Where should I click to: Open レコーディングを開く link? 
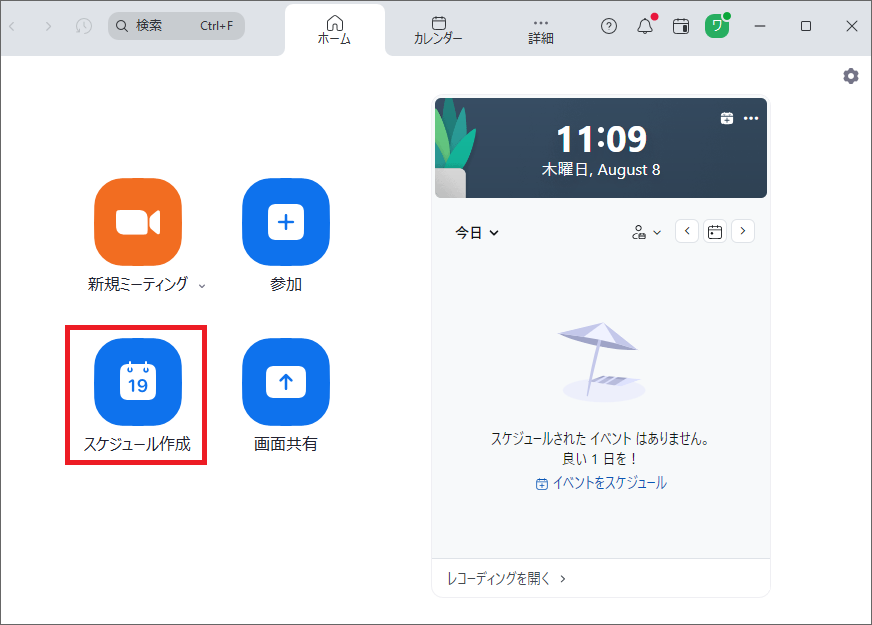tap(506, 579)
